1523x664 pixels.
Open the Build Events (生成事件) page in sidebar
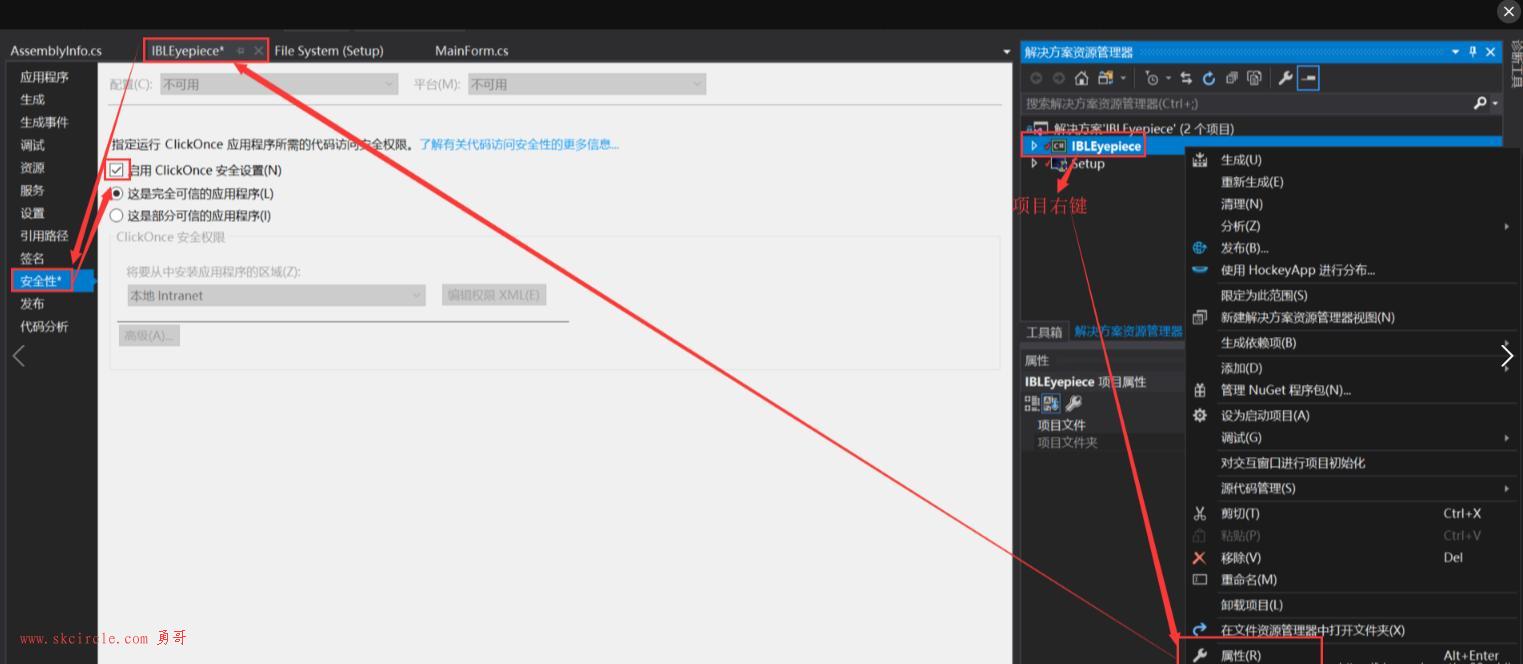[x=44, y=122]
